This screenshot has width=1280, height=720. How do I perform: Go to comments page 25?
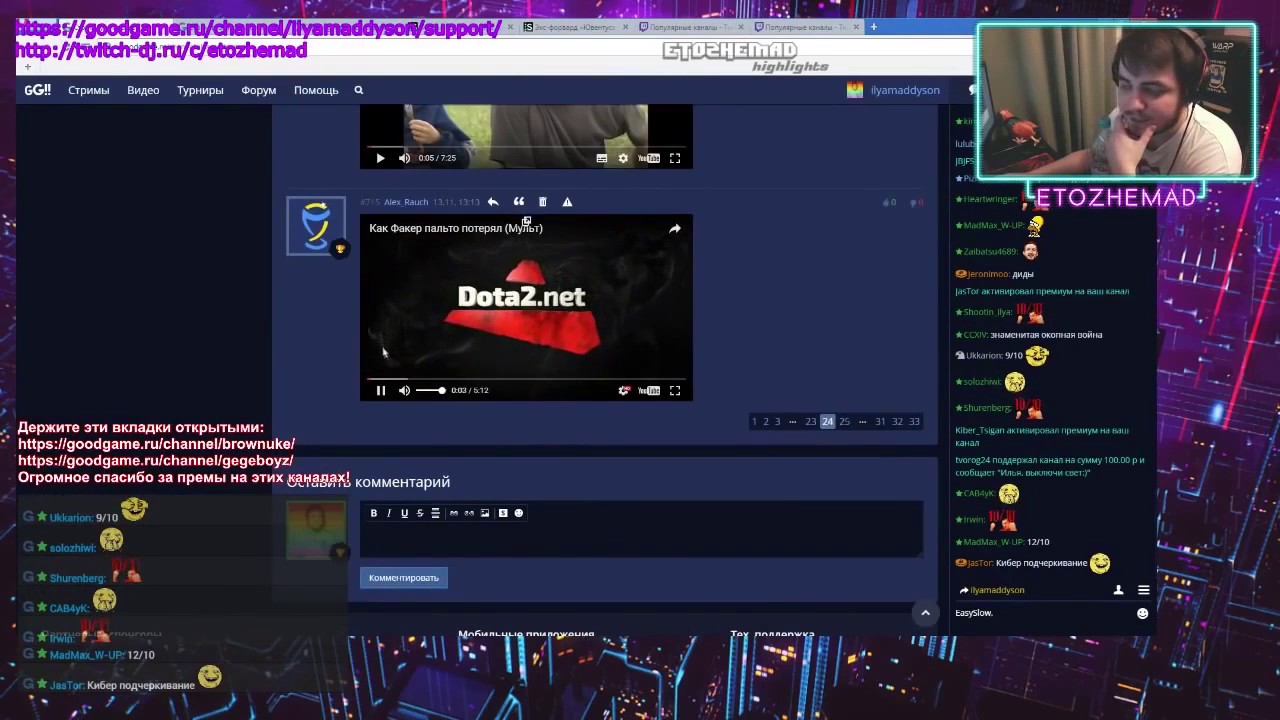point(844,422)
